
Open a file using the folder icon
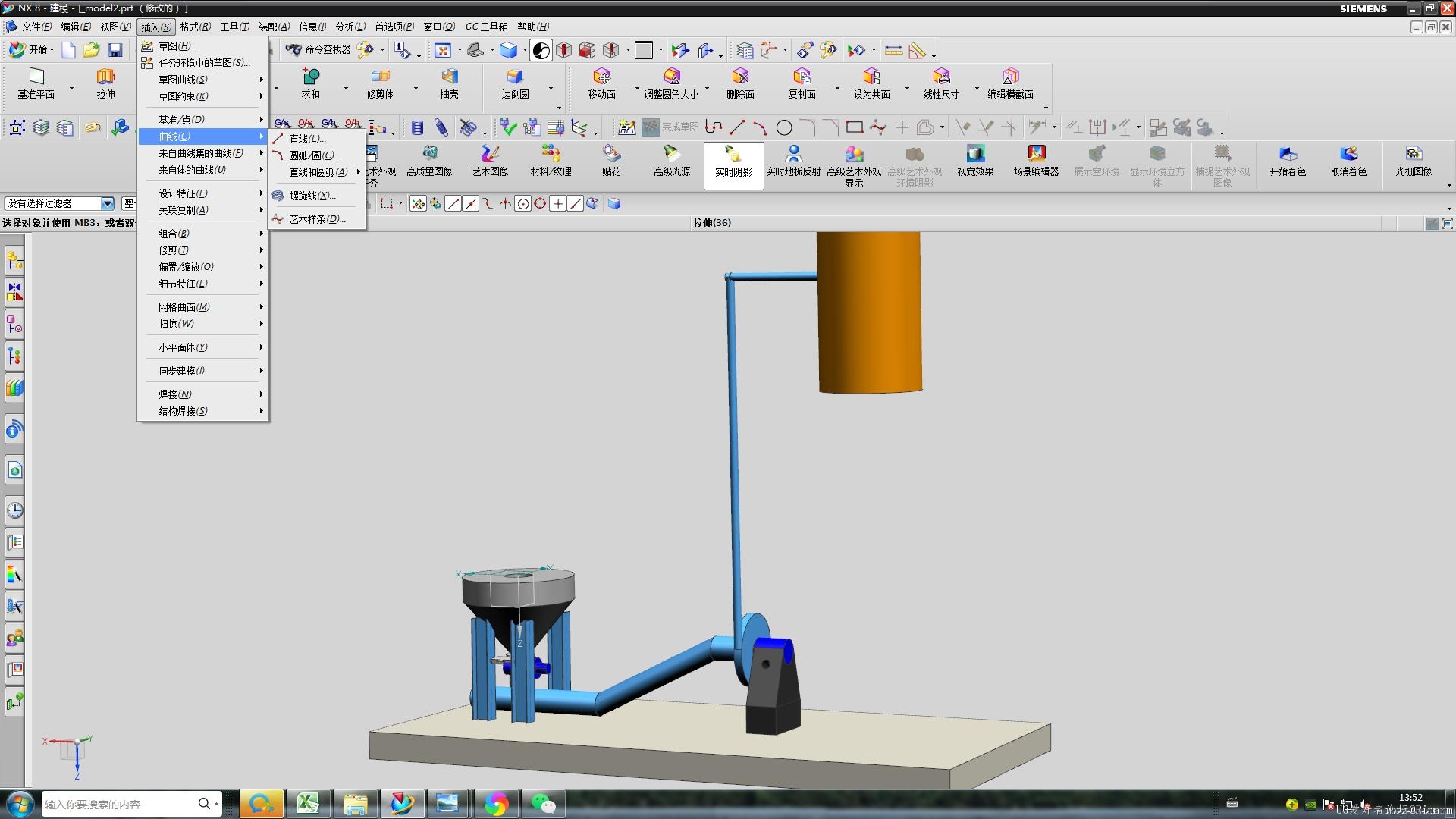click(x=92, y=50)
